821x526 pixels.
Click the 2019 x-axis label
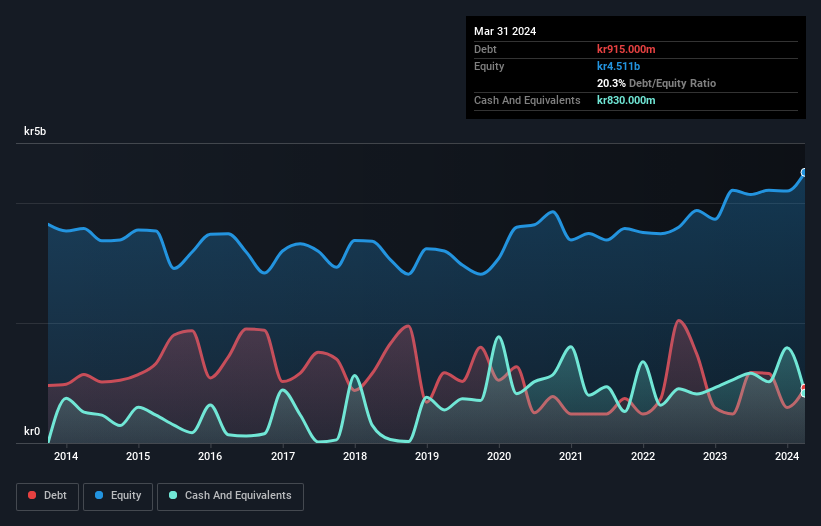click(x=427, y=456)
